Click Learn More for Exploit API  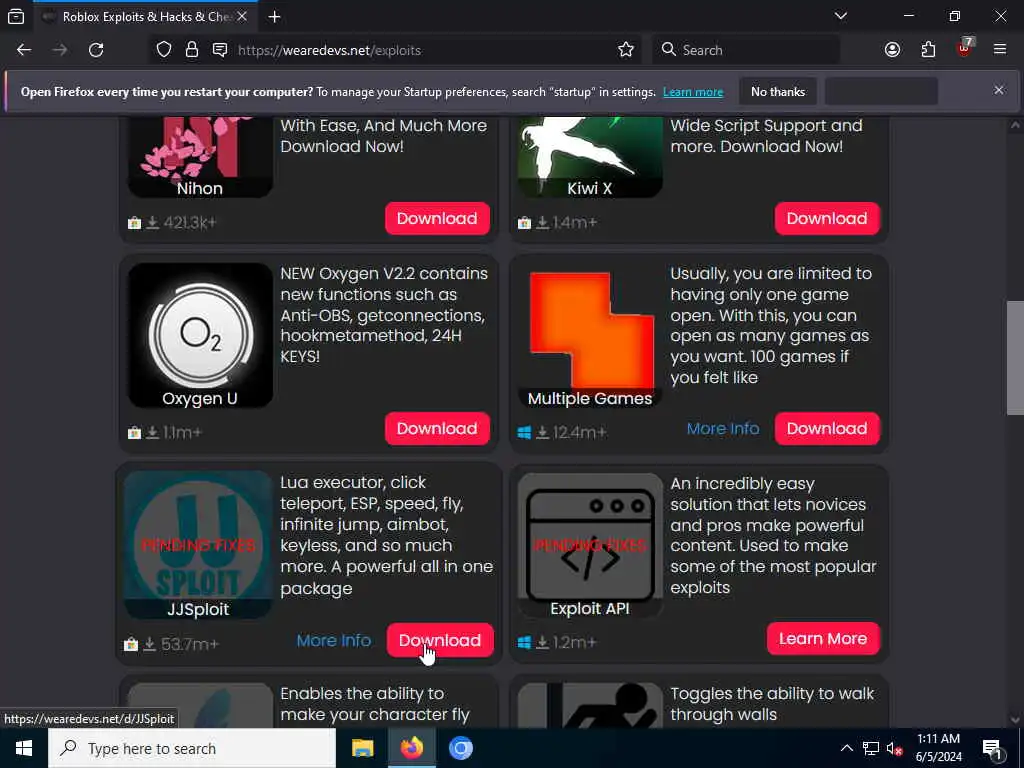pos(823,638)
